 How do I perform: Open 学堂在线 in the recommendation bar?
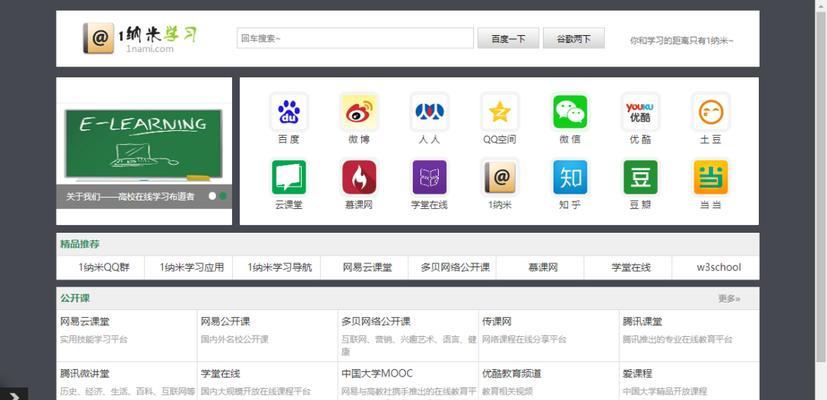631,268
